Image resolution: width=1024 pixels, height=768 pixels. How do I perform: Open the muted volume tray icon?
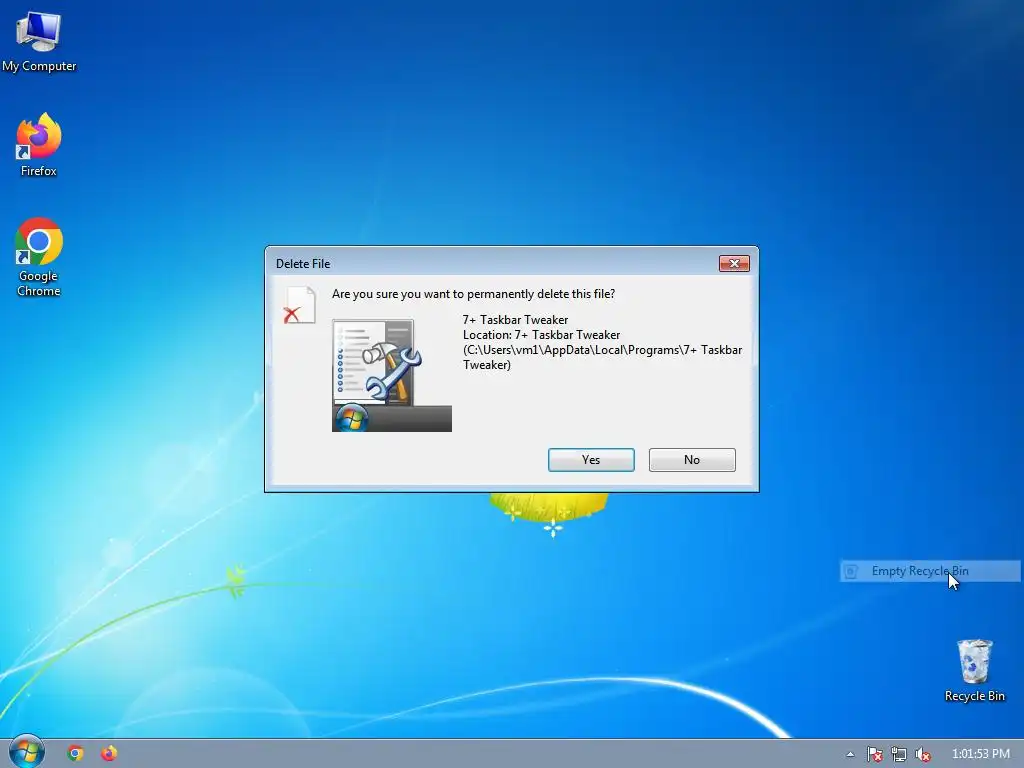click(x=923, y=754)
